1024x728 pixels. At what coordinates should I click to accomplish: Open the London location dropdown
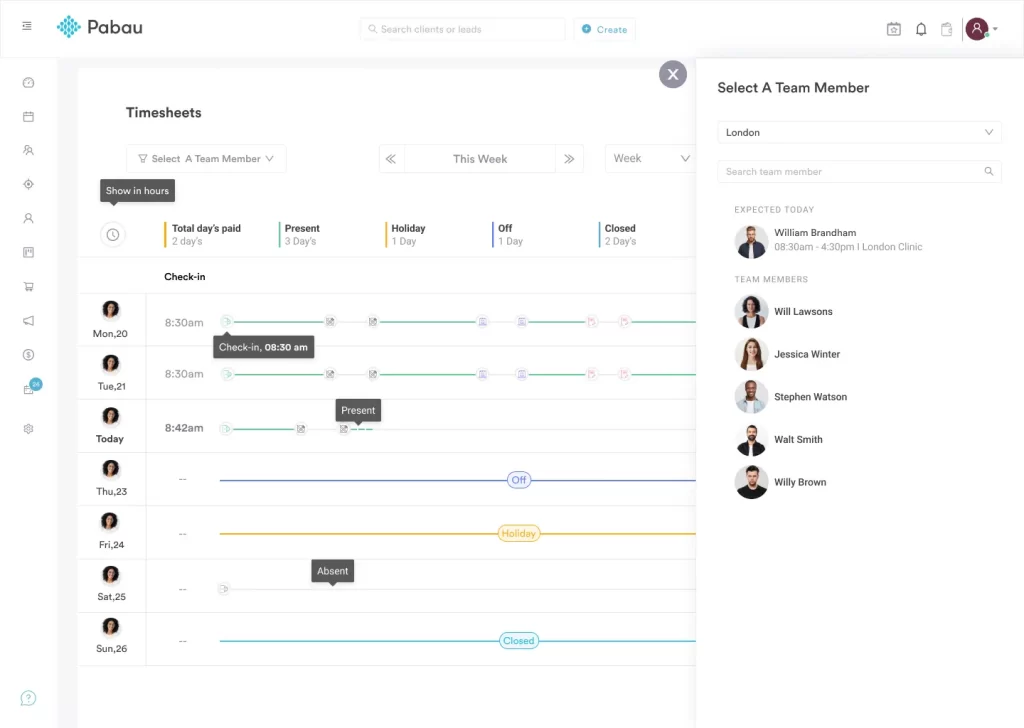tap(859, 131)
